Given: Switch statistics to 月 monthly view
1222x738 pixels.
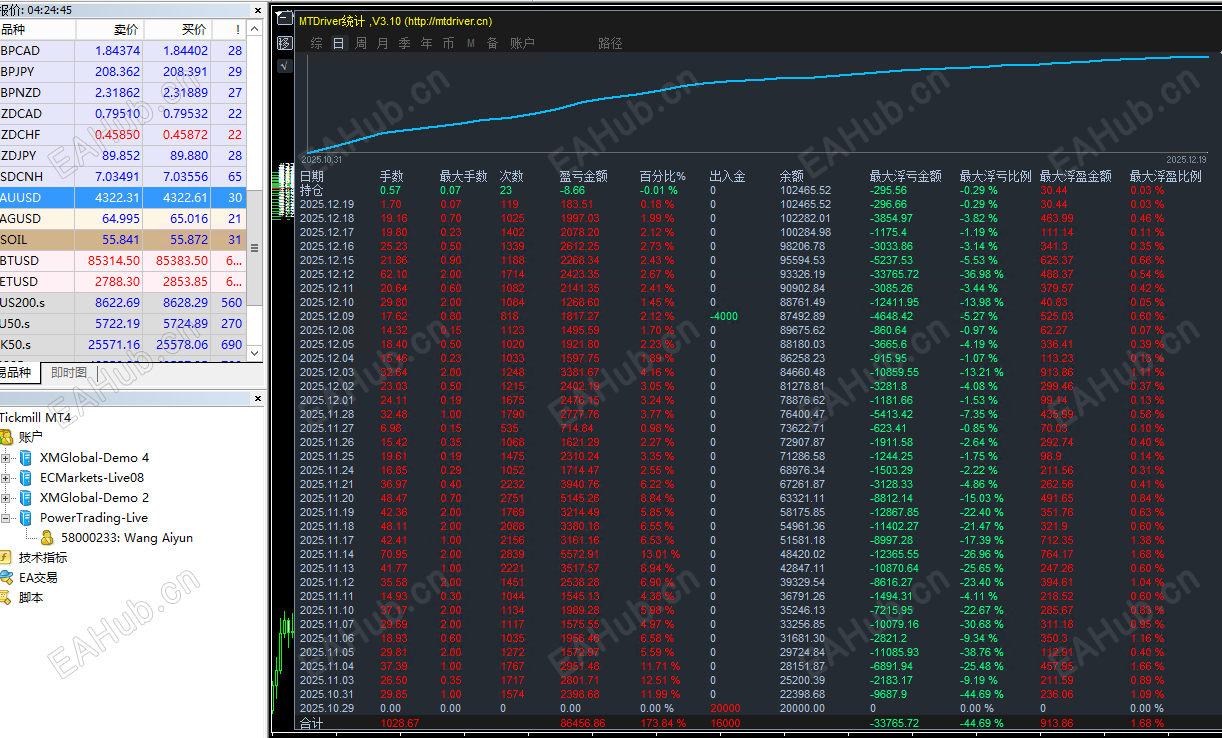Looking at the screenshot, I should 383,43.
